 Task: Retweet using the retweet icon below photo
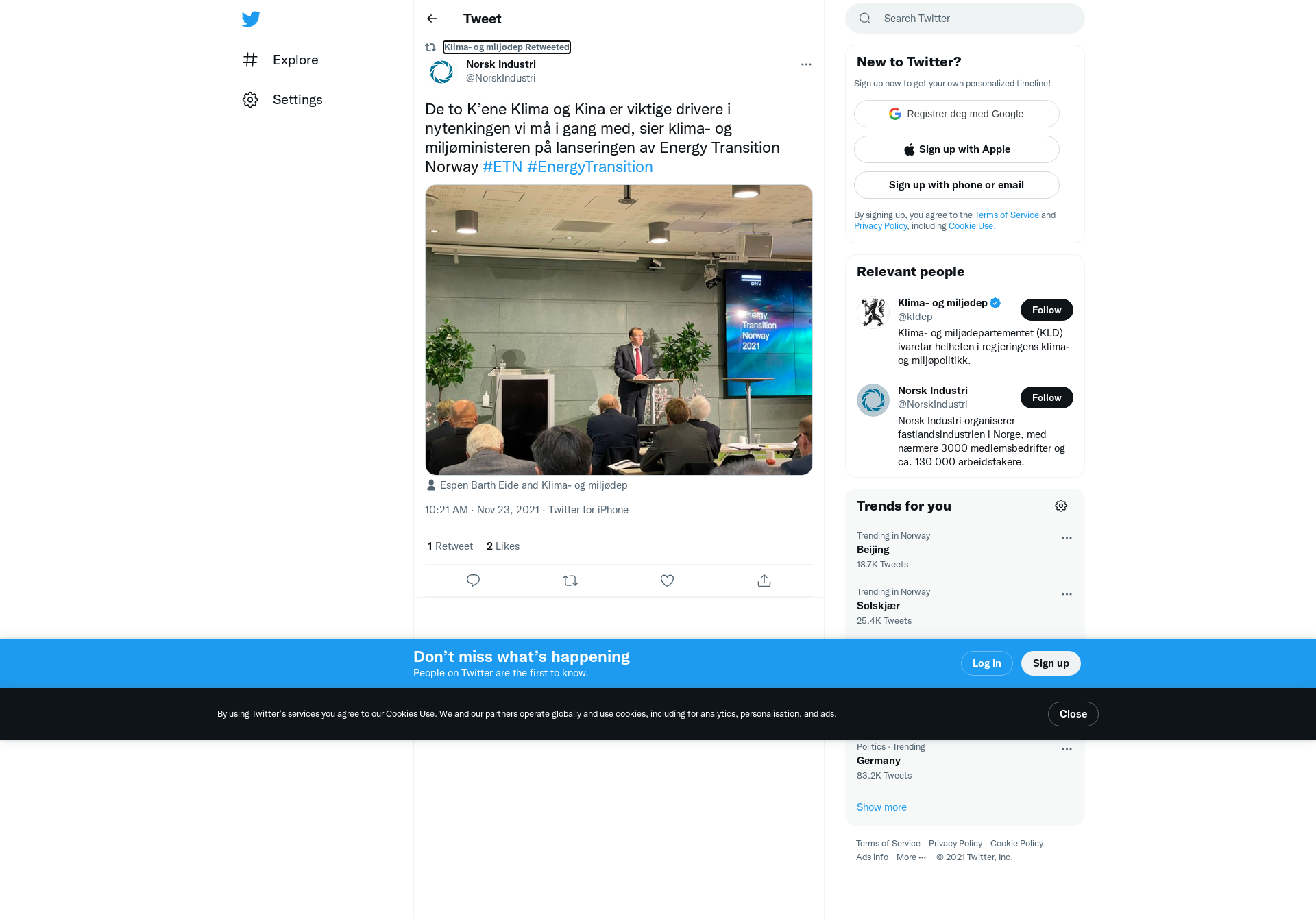(570, 580)
